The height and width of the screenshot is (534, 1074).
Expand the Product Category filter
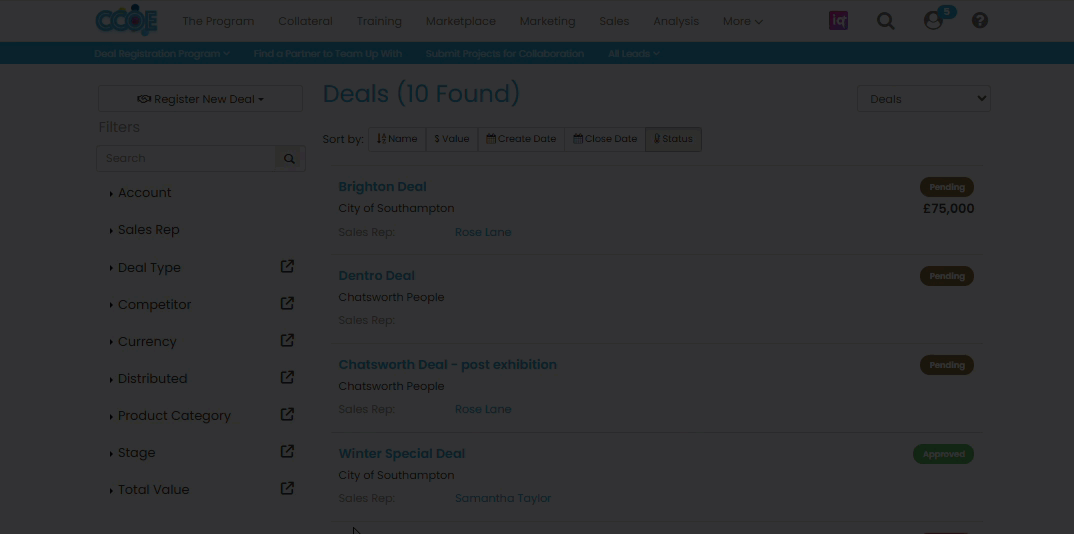tap(171, 416)
